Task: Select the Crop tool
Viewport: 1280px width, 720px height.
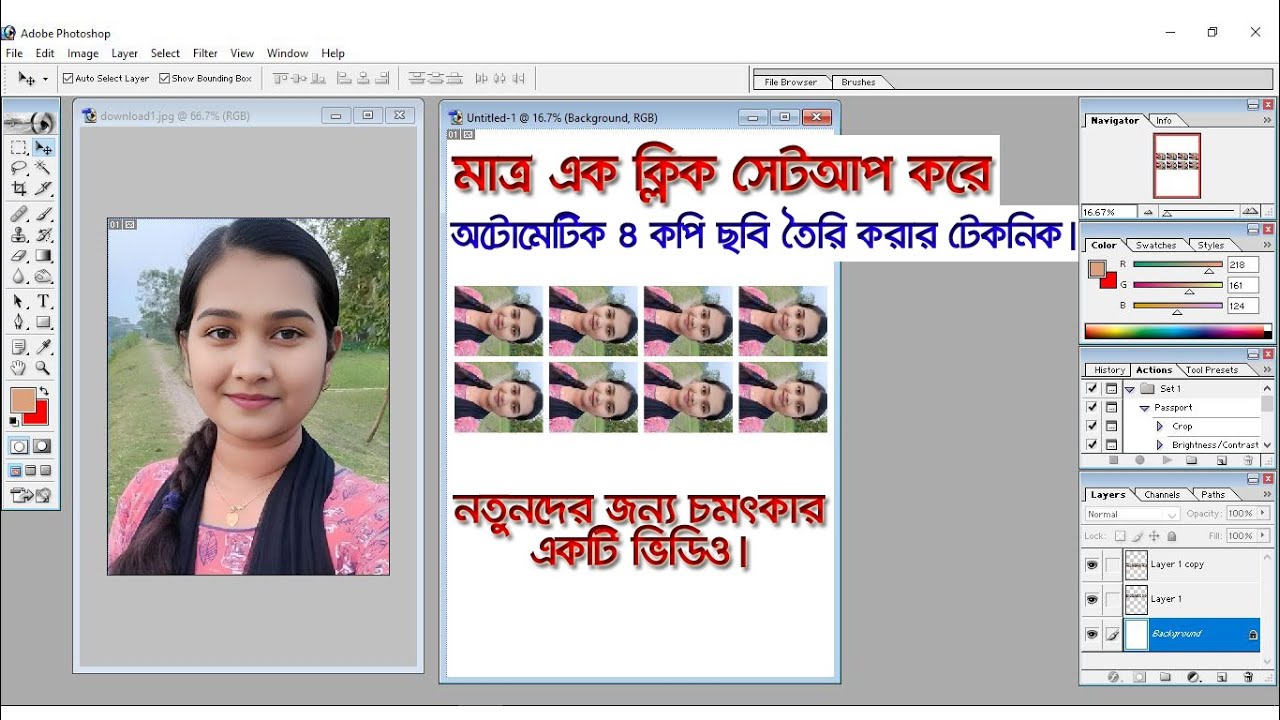Action: tap(19, 188)
